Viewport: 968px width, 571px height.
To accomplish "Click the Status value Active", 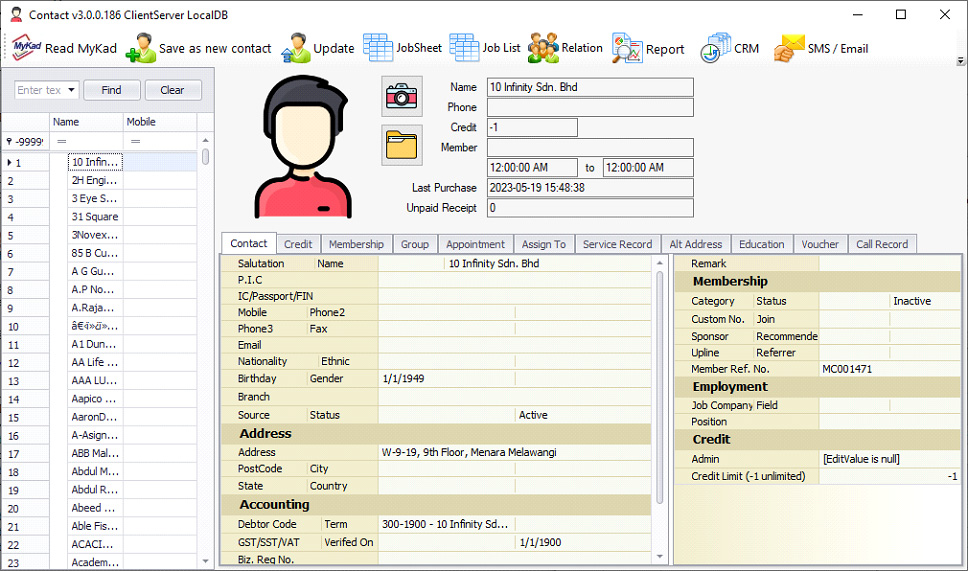I will coord(583,415).
